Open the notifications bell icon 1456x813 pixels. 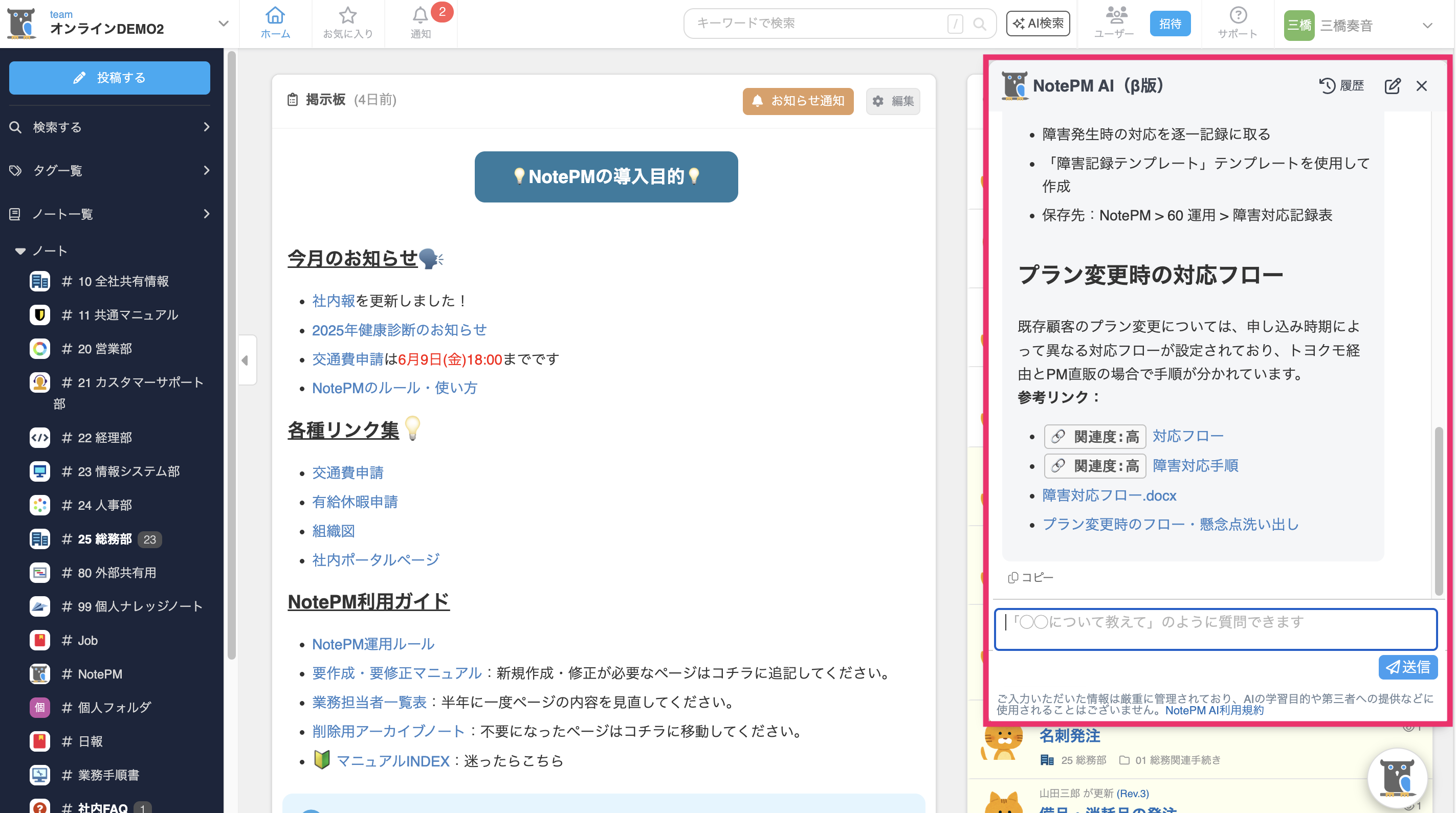pyautogui.click(x=420, y=16)
